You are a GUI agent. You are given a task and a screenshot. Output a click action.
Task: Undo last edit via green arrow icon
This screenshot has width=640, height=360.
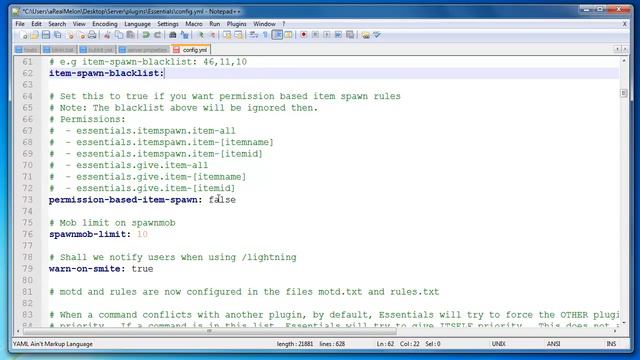[x=146, y=35]
